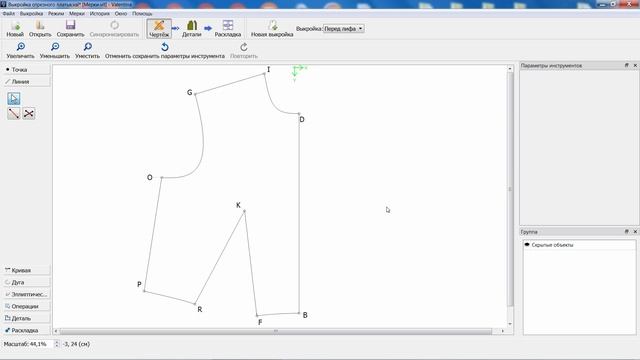This screenshot has width=640, height=360.
Task: Click the canvas vertical scrollbar
Action: click(510, 189)
